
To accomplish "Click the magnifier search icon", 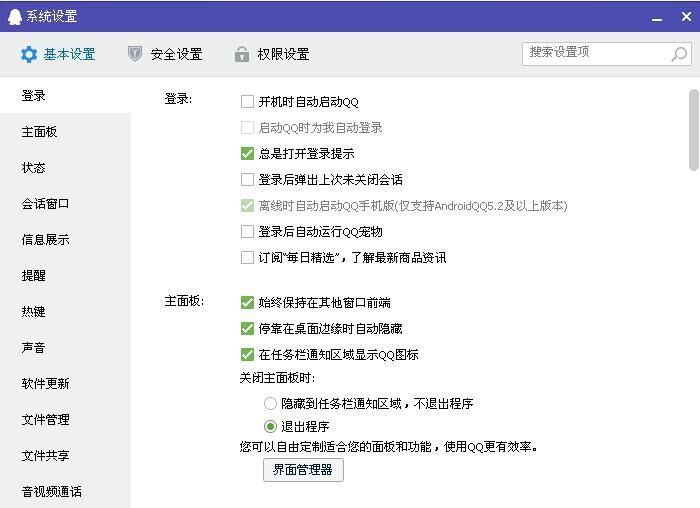I will (679, 54).
